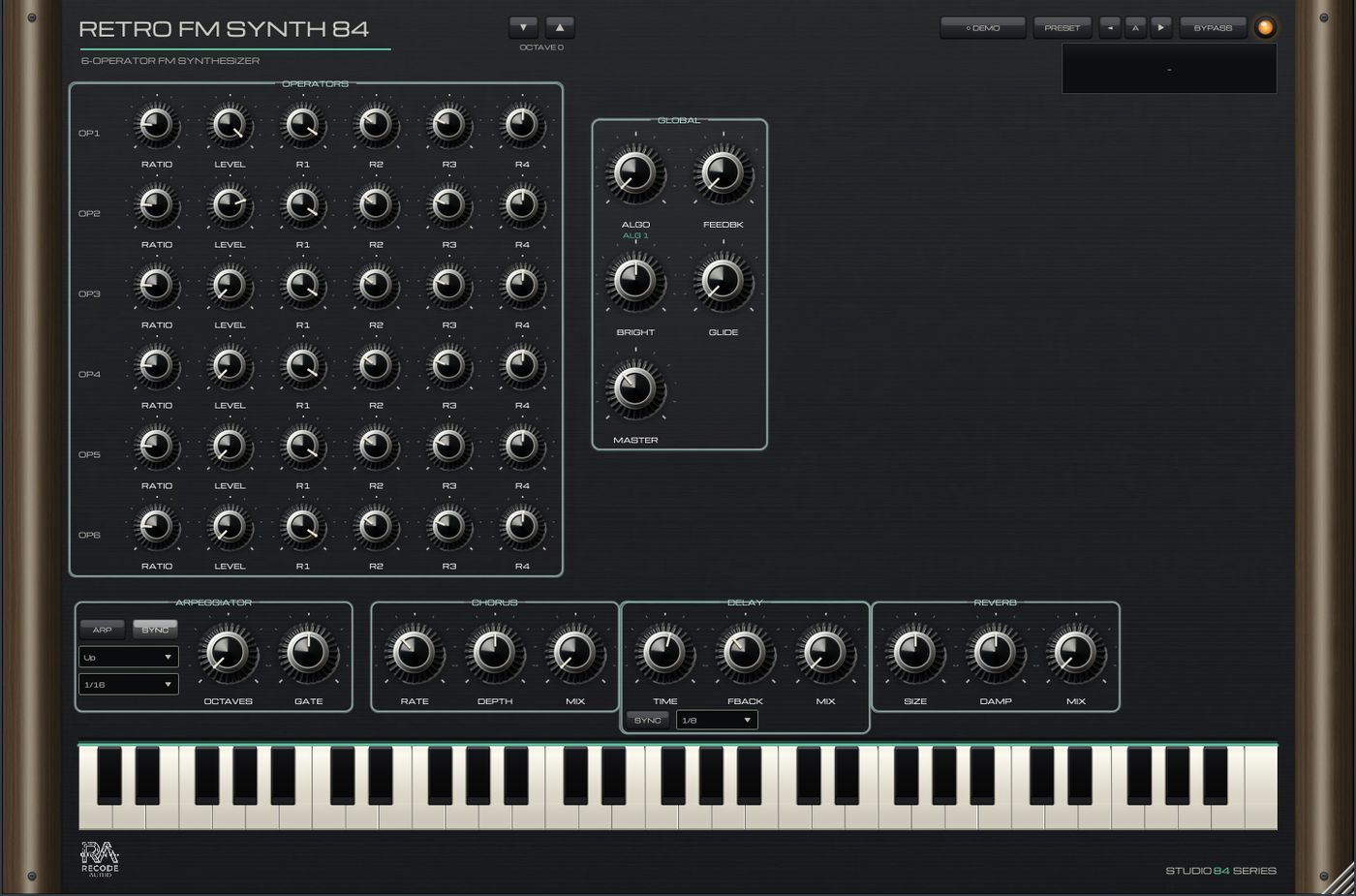Toggle the BYPASS button
The image size is (1356, 896).
[1213, 28]
